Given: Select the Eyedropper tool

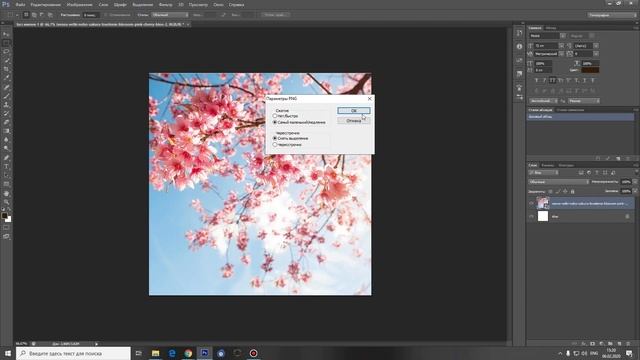Looking at the screenshot, I should [x=6, y=78].
